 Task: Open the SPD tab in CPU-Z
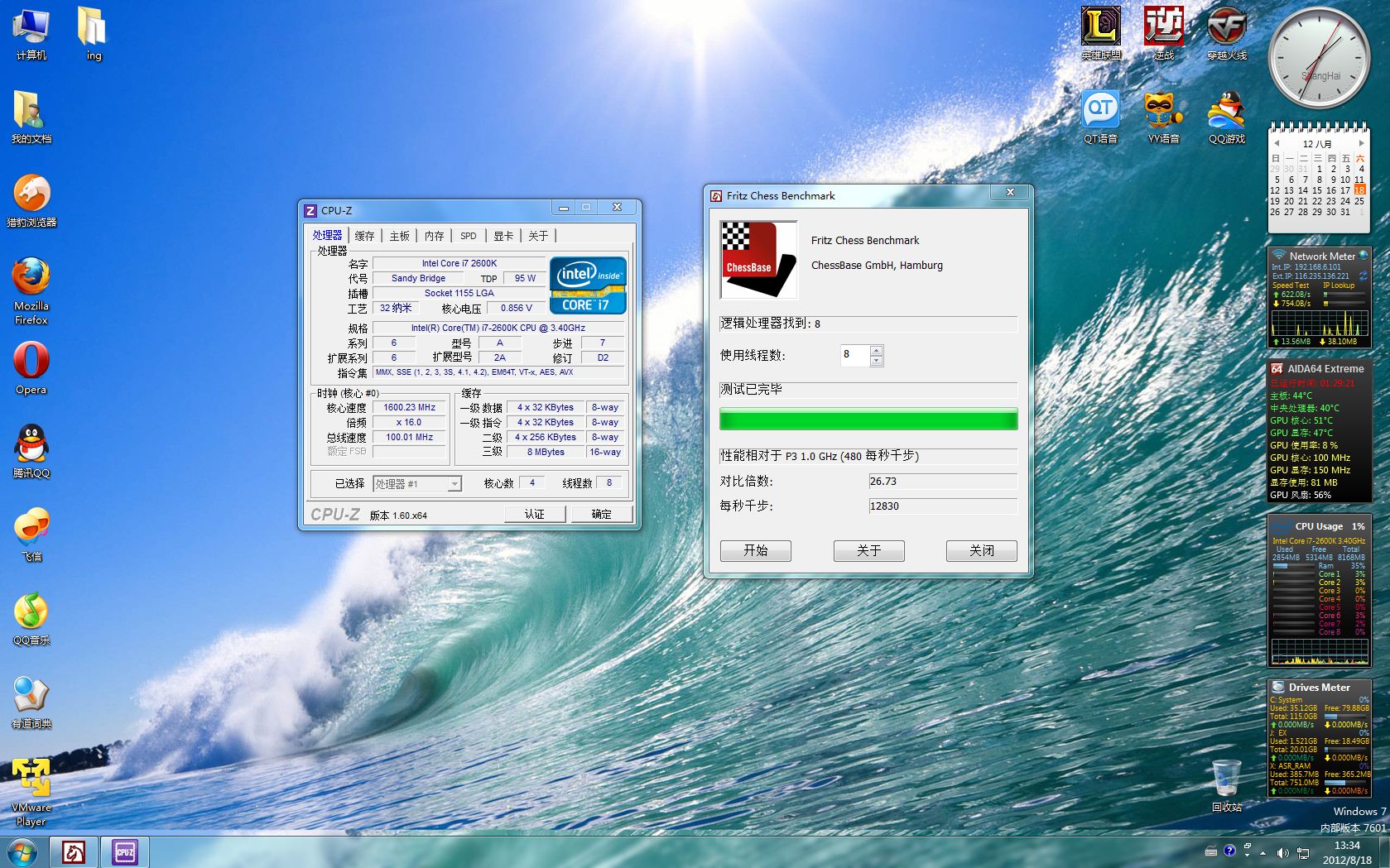[x=469, y=236]
